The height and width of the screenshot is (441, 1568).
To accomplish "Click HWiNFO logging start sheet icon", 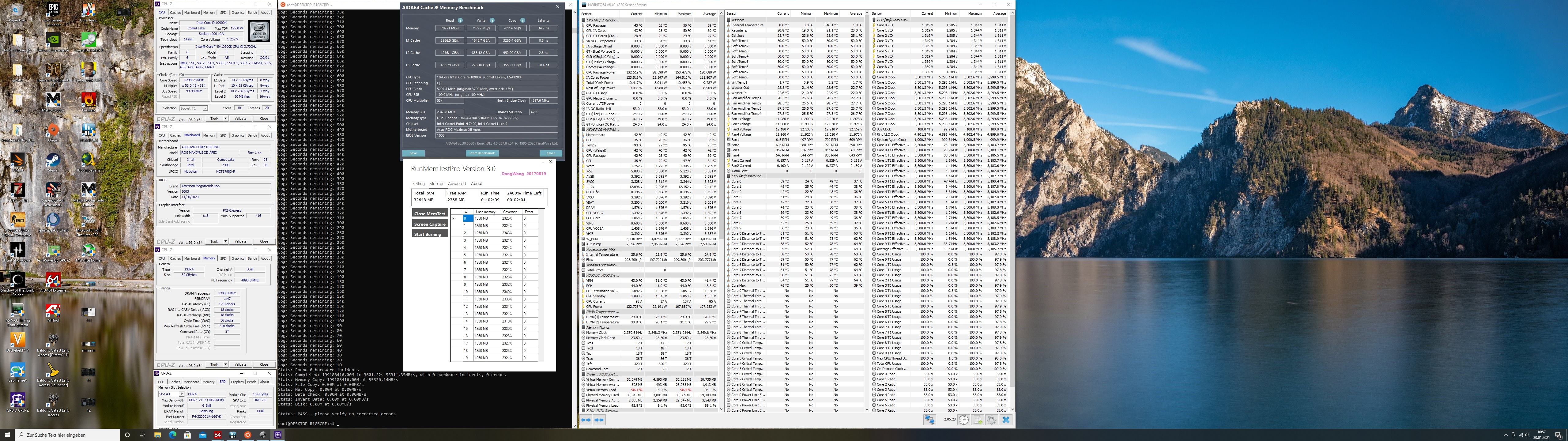I will [978, 420].
